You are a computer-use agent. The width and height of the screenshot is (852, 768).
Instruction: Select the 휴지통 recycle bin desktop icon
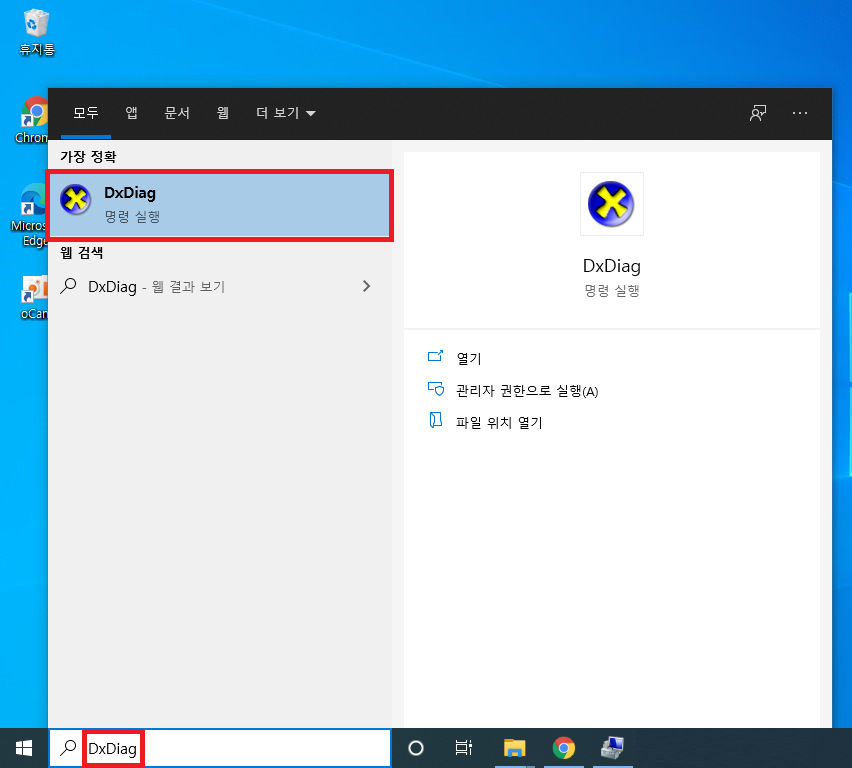tap(37, 33)
